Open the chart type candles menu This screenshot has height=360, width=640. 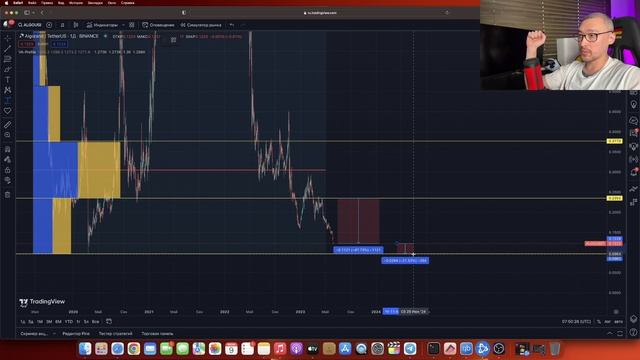pos(76,25)
